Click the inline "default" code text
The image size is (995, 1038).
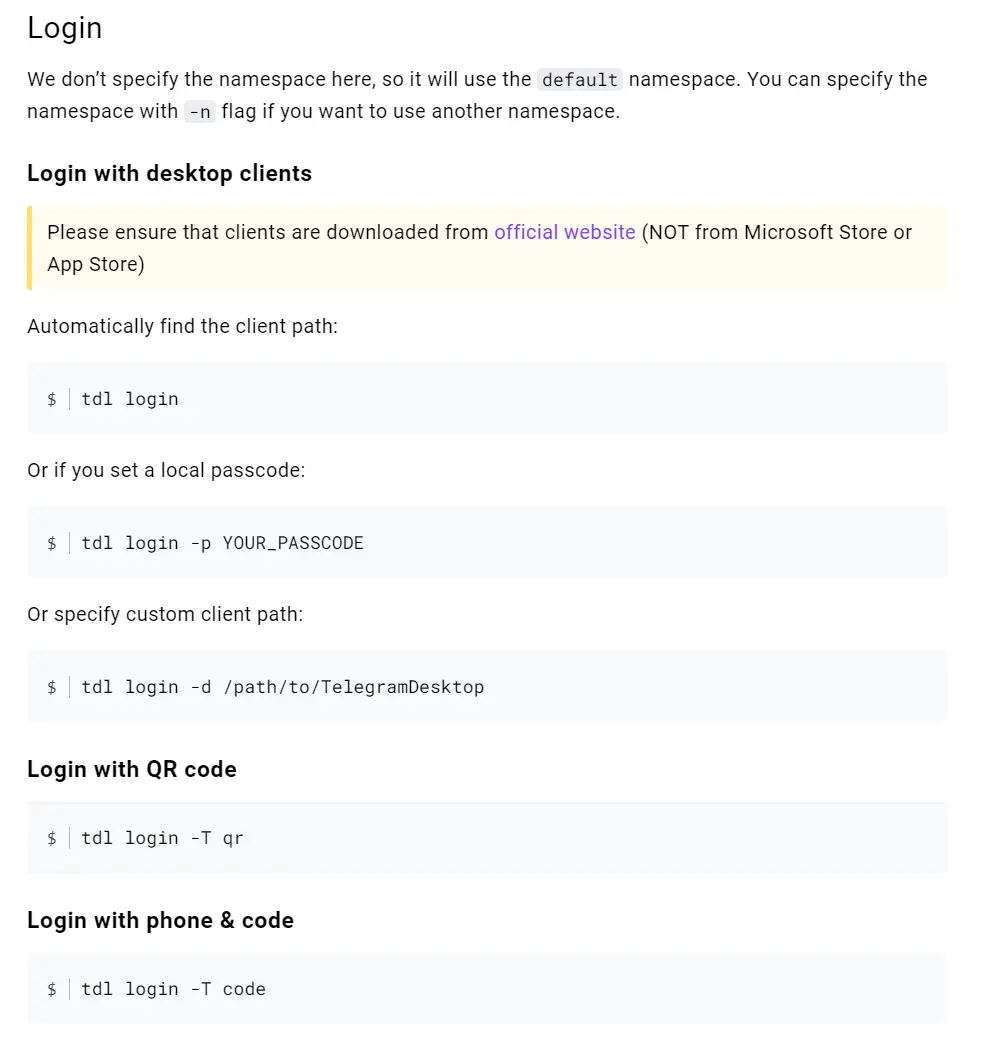click(x=580, y=80)
